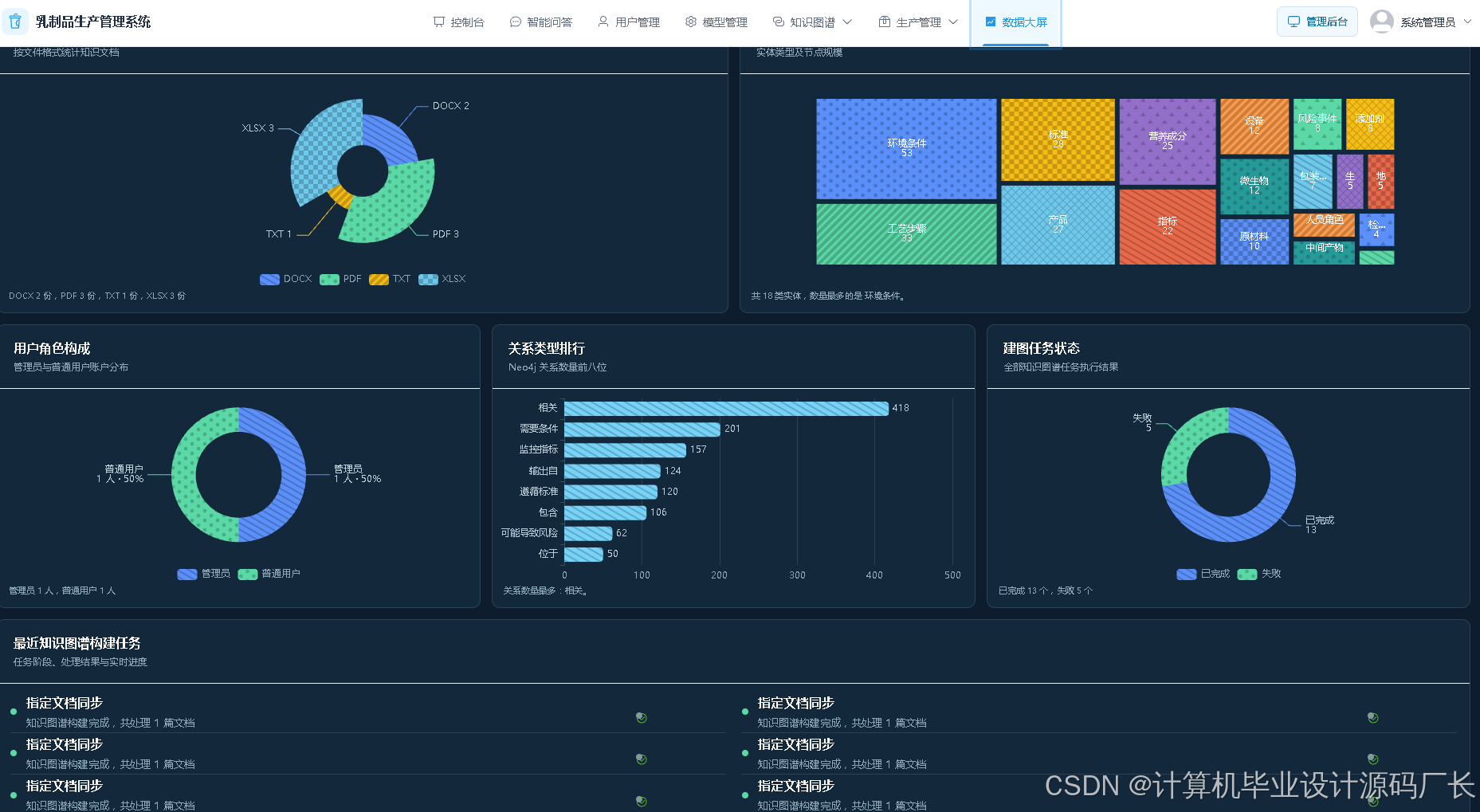Click the 相关 bar with value 418
1480x812 pixels.
[726, 408]
